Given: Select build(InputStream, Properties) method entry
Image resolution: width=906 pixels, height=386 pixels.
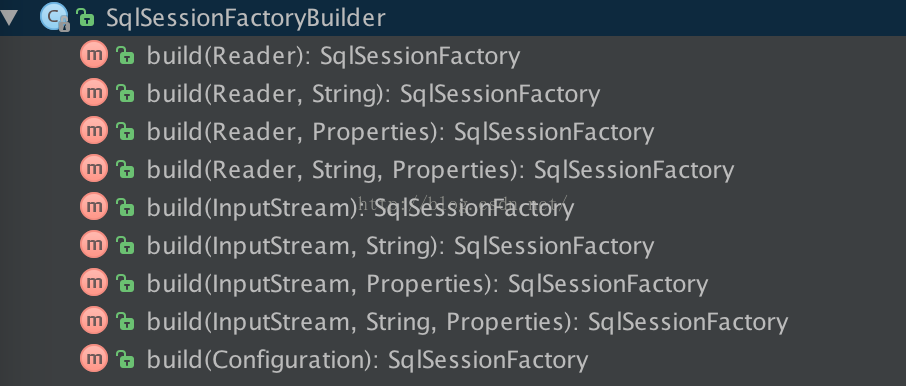Looking at the screenshot, I should 427,284.
